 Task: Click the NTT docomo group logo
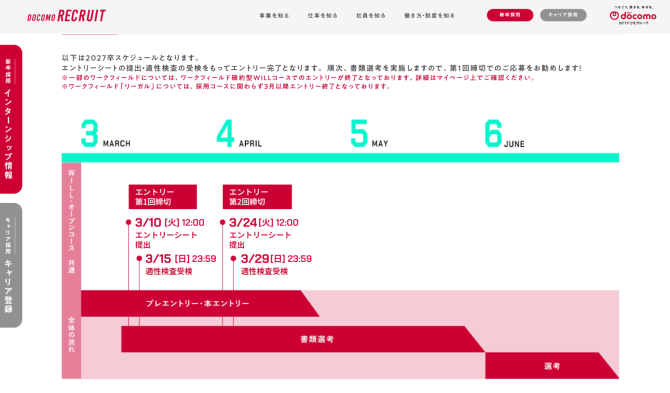[x=633, y=15]
